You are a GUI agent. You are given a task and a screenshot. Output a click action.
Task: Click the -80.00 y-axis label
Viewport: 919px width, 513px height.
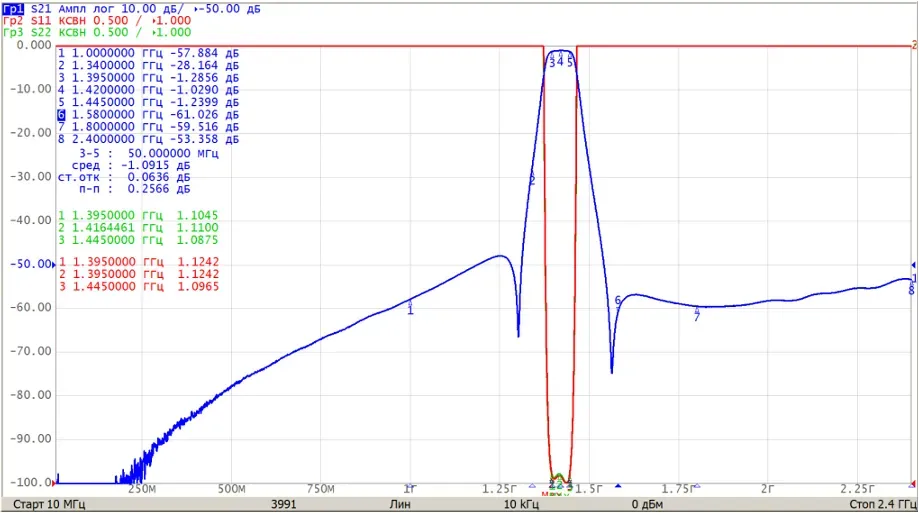tap(31, 395)
